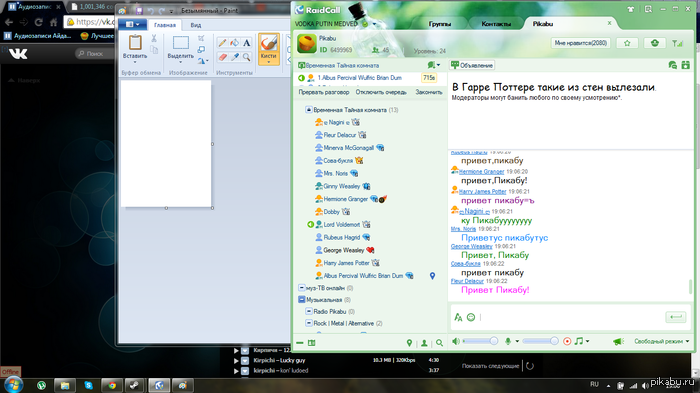Select the Eraser tool in Paint
The height and width of the screenshot is (393, 700).
(x=222, y=57)
